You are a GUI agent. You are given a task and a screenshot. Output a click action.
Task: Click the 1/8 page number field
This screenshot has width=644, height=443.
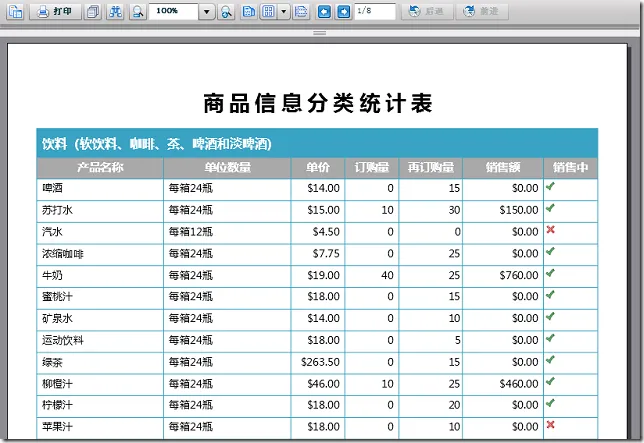(x=374, y=11)
